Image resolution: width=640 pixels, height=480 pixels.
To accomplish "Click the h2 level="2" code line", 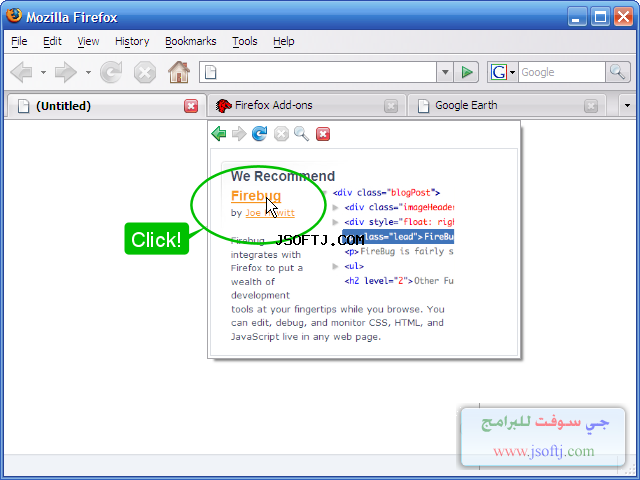I will [x=399, y=281].
